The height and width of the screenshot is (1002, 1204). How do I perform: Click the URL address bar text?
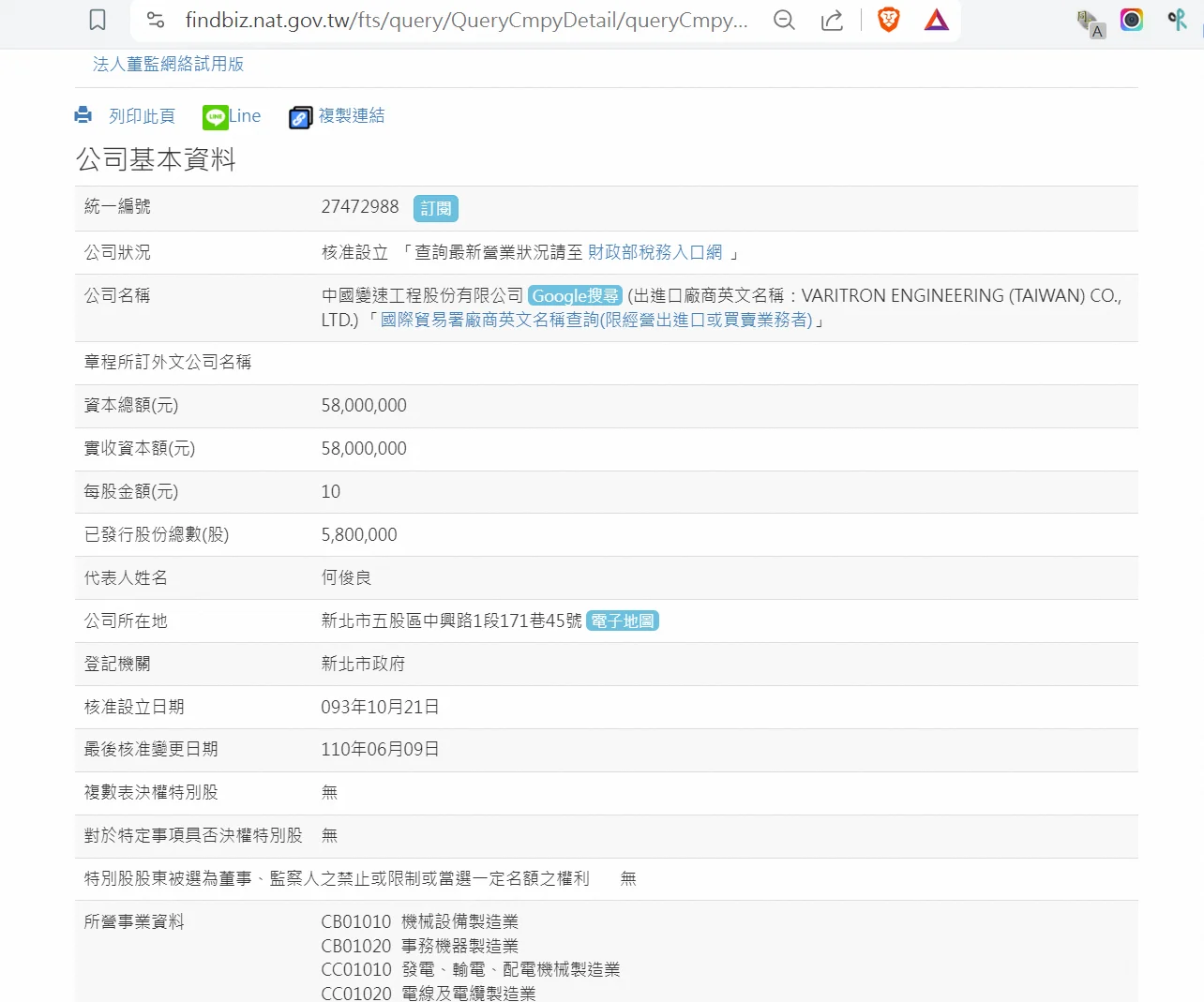[x=466, y=20]
